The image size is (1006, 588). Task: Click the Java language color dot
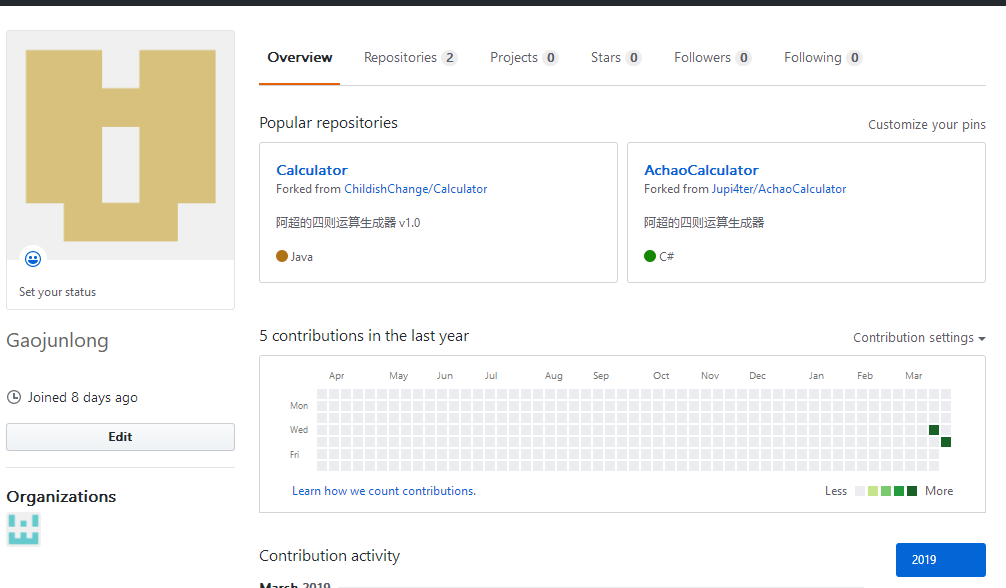[282, 256]
